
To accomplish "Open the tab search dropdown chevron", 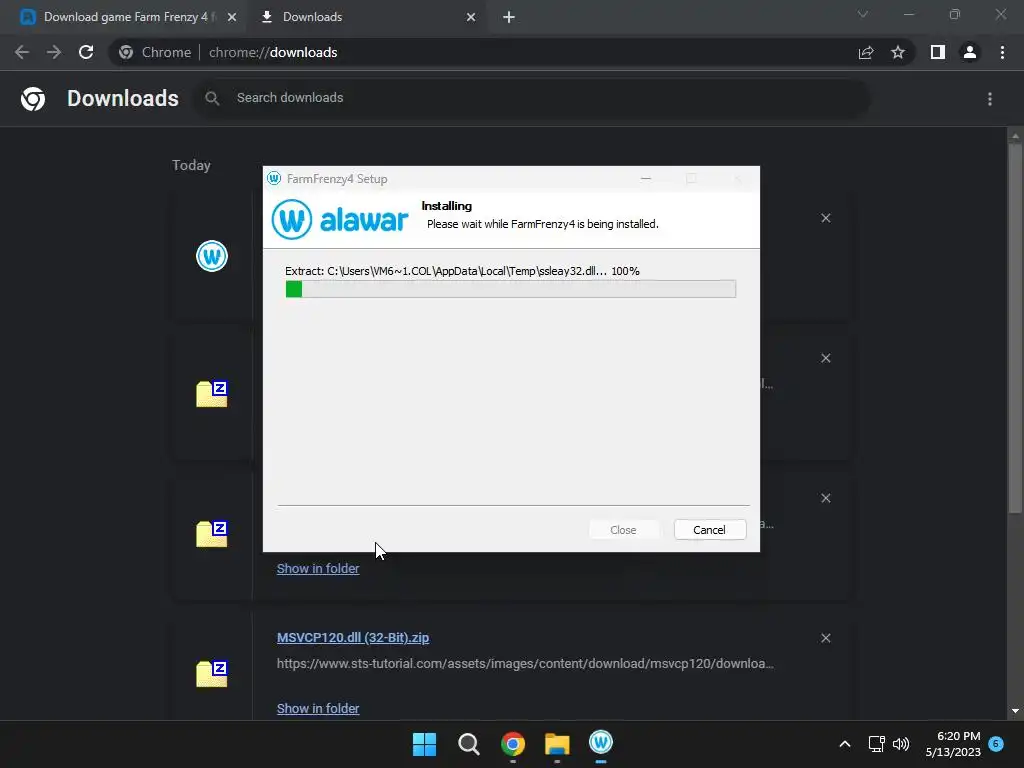I will click(x=863, y=14).
